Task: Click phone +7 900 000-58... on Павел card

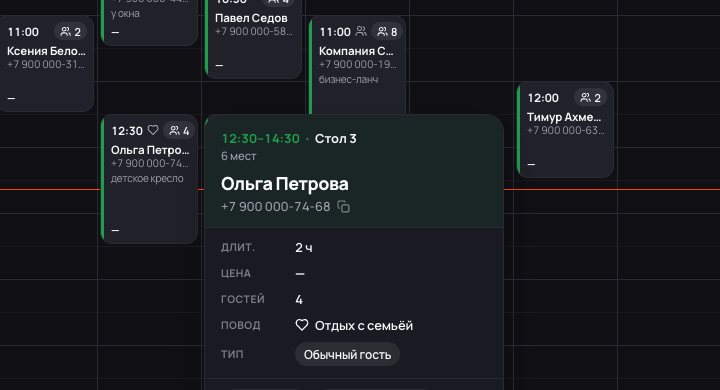Action: click(253, 31)
